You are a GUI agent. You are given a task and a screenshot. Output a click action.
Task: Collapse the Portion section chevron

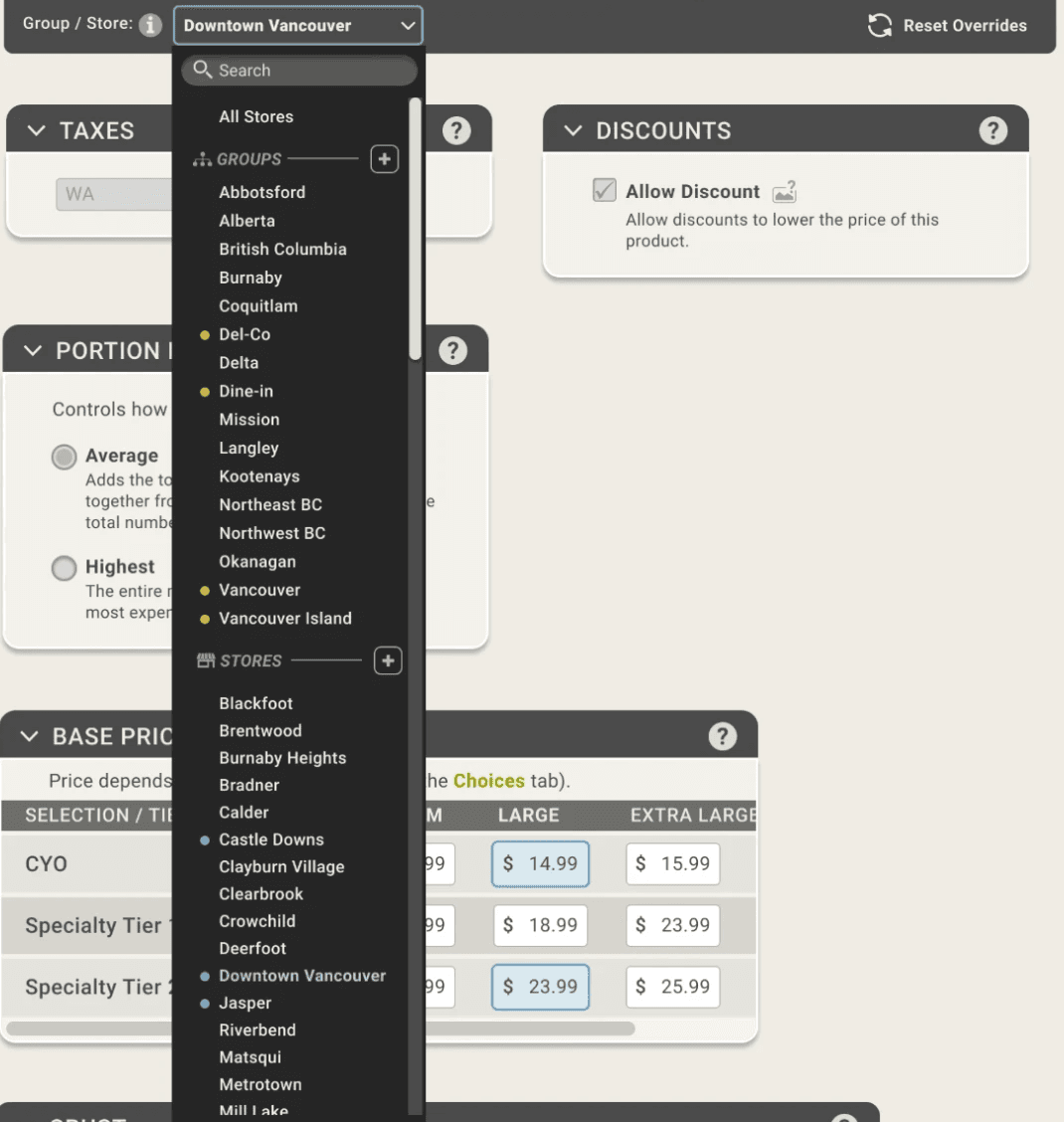coord(33,350)
